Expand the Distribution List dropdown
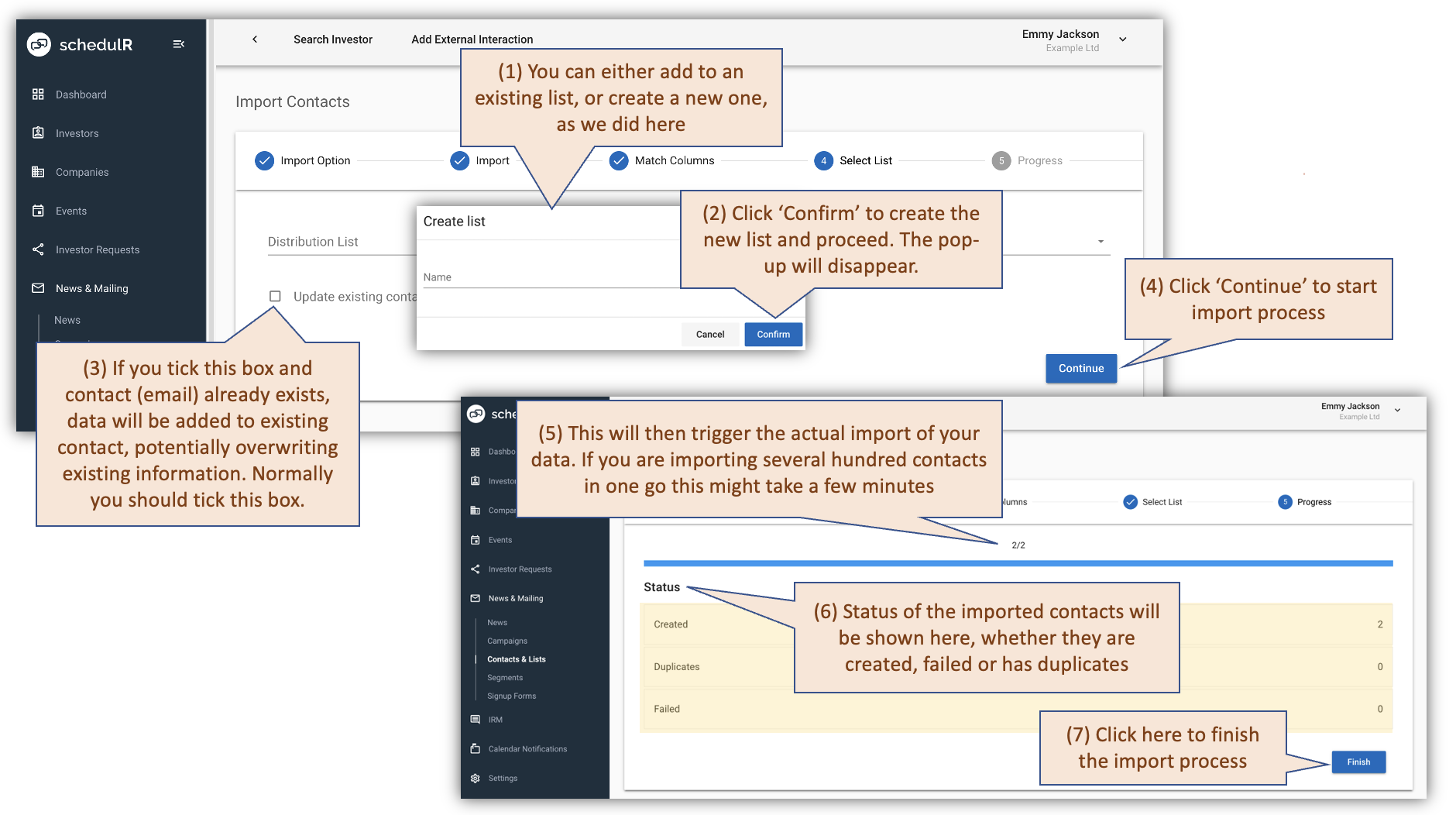The height and width of the screenshot is (815, 1456). pos(1101,241)
